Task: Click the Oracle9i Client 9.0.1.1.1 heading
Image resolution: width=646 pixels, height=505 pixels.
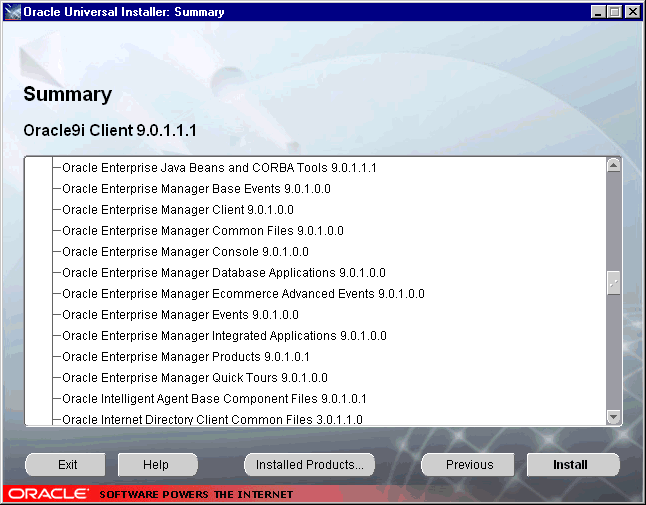Action: point(110,130)
